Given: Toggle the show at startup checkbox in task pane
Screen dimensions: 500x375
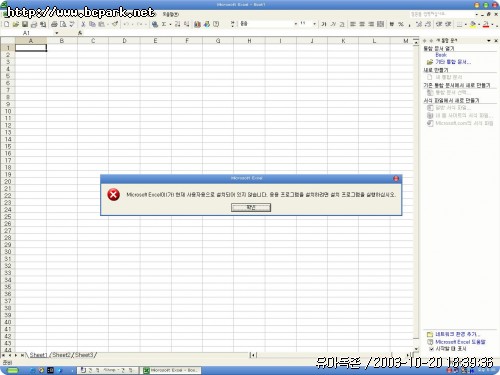Looking at the screenshot, I should 431,349.
